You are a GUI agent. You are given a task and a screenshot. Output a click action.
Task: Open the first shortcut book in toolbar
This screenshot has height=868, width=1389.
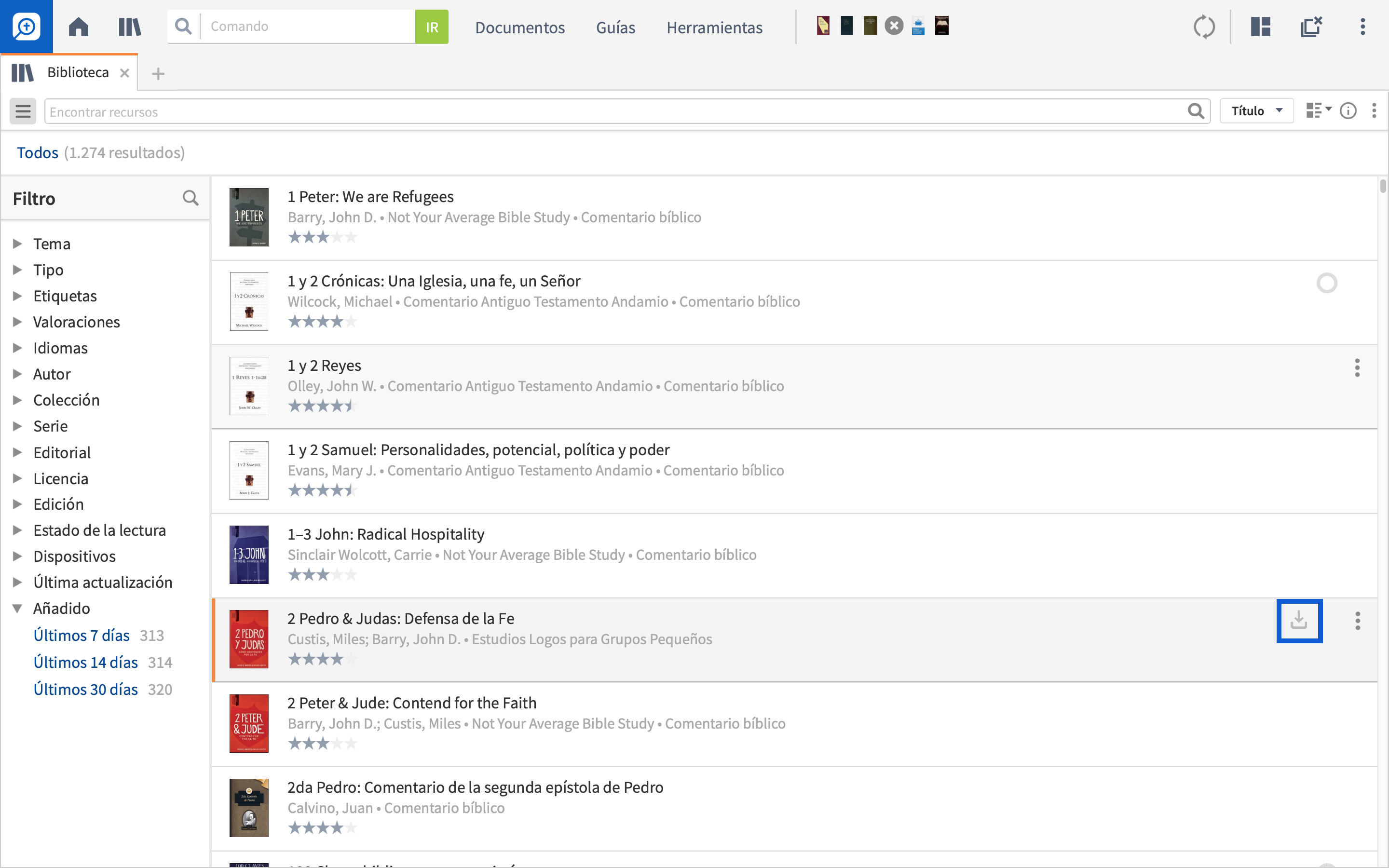click(823, 26)
